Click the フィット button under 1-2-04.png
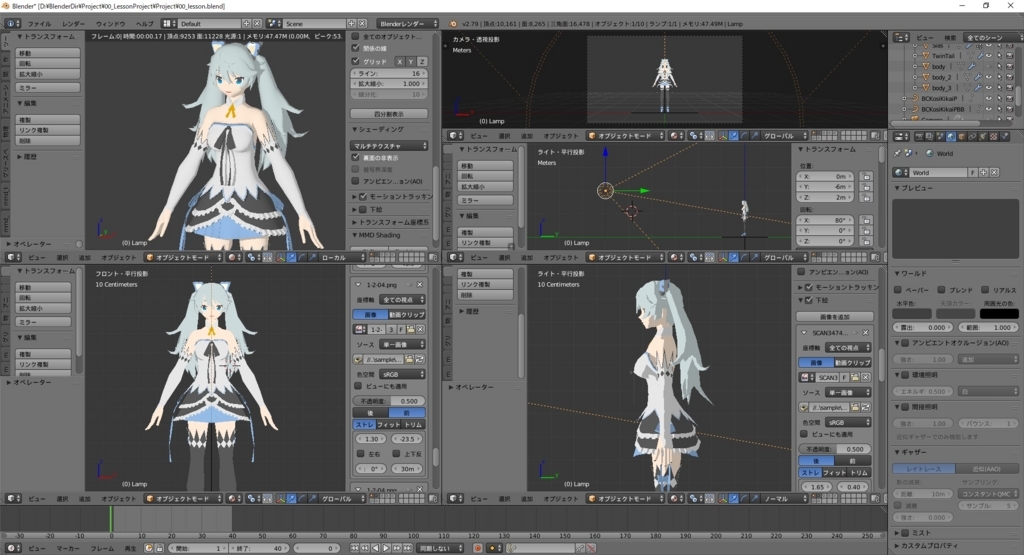This screenshot has height=555, width=1024. pos(389,424)
